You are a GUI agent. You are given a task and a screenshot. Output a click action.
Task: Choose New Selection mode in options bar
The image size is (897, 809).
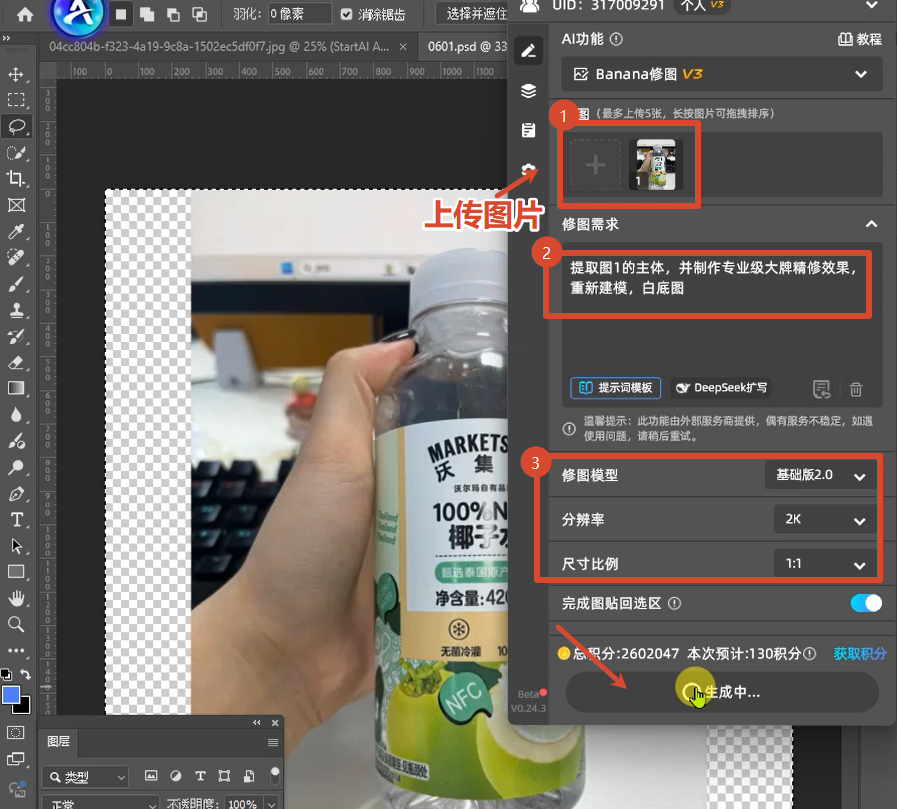[x=121, y=14]
